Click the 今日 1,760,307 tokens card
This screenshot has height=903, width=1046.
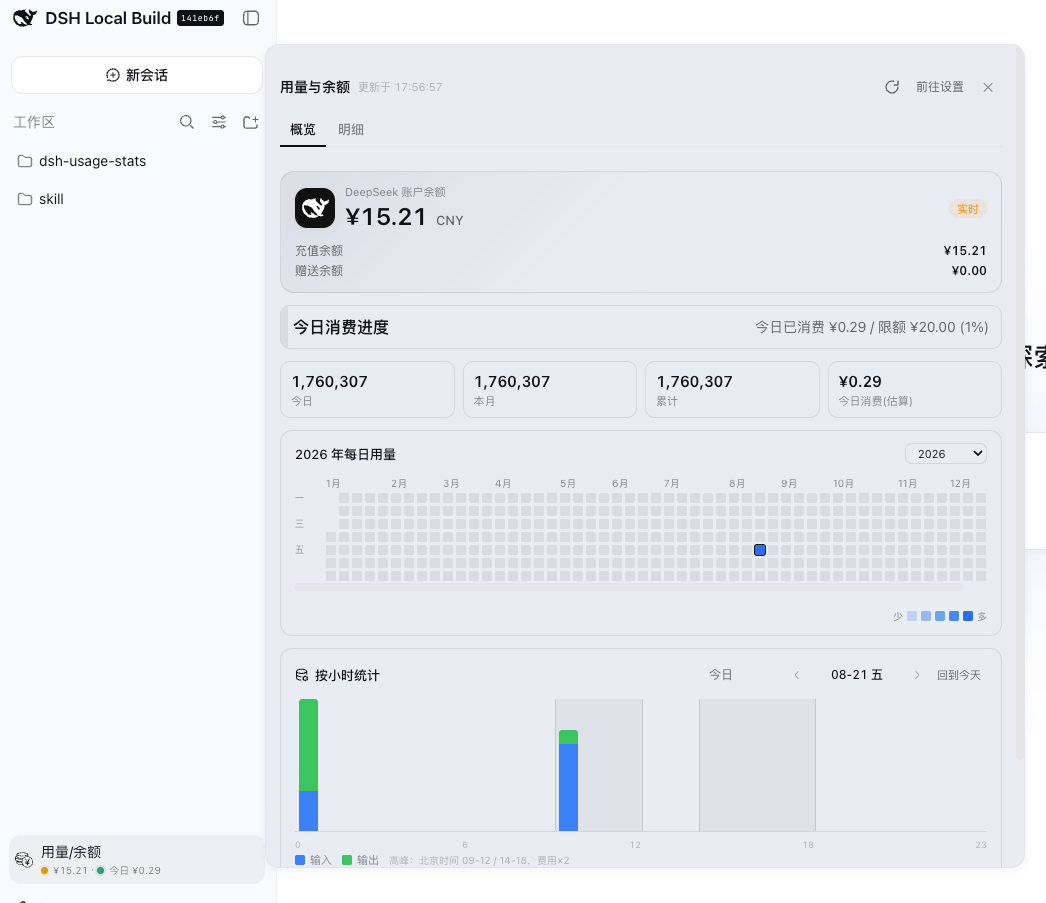[x=368, y=389]
